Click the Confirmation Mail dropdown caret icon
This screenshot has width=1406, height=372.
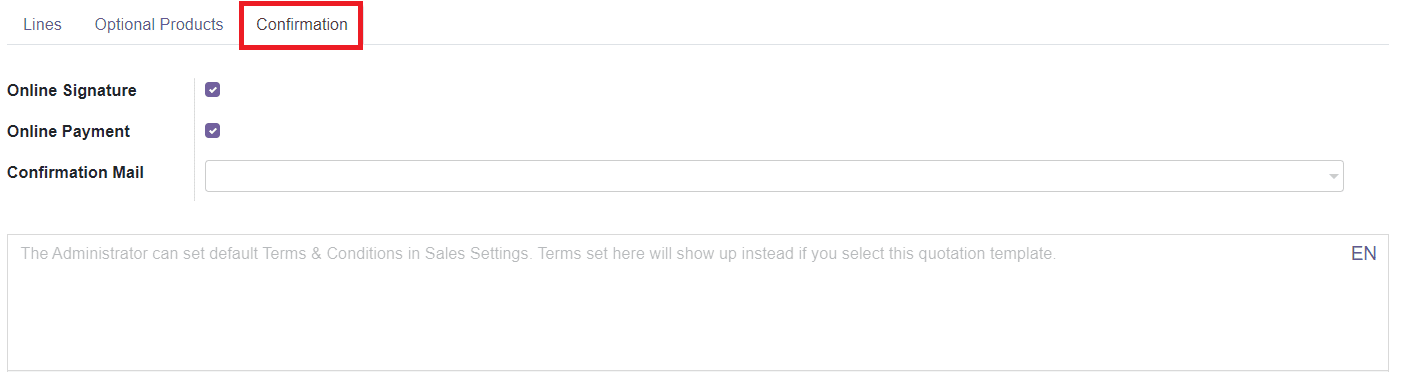(1333, 177)
